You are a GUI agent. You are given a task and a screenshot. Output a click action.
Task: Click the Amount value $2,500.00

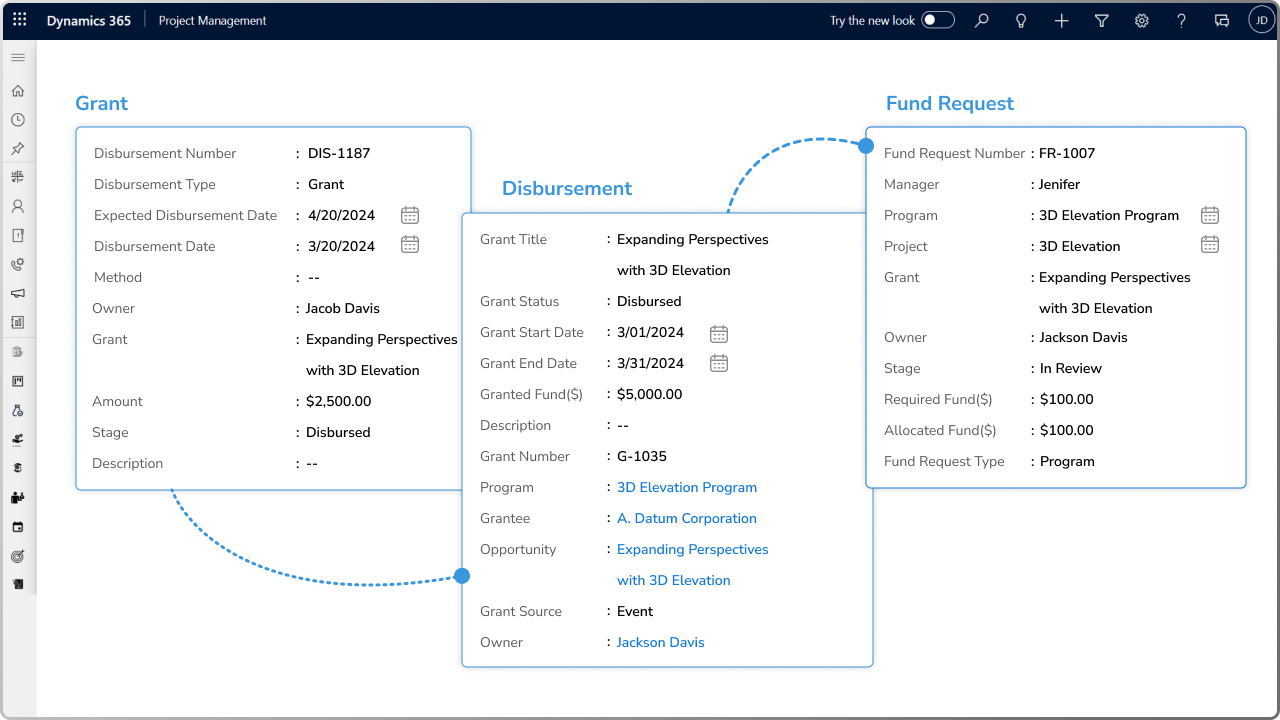pos(339,401)
